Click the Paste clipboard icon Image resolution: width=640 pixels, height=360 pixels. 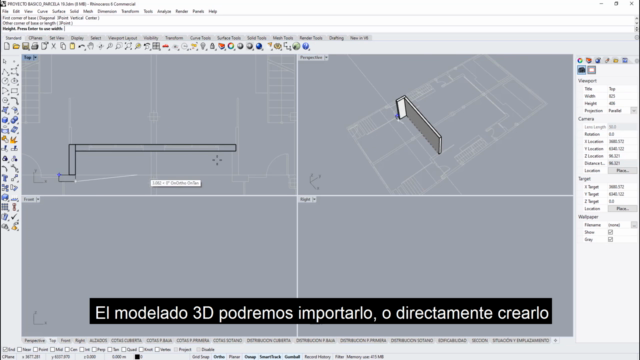click(72, 47)
